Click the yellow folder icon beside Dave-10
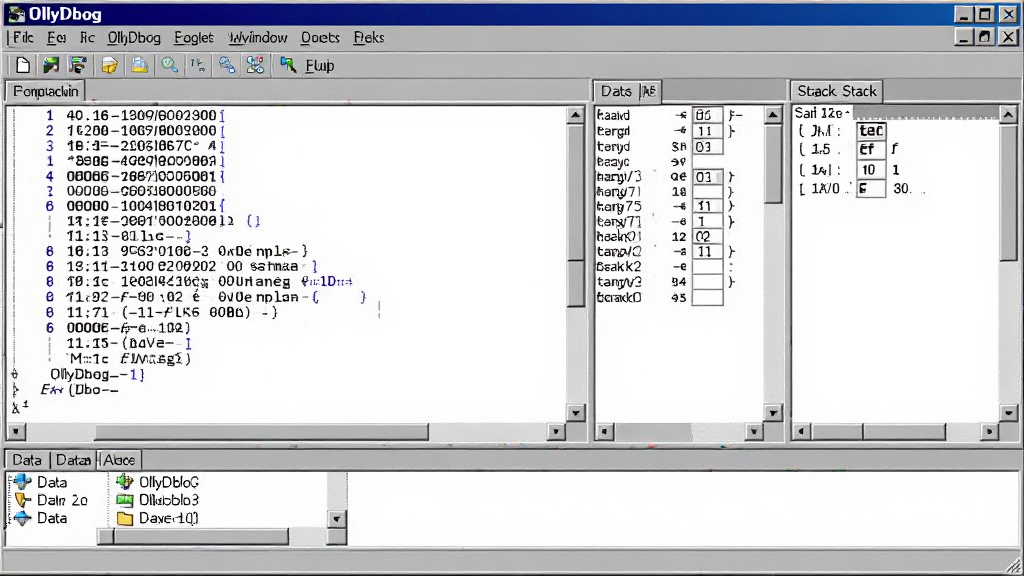The width and height of the screenshot is (1024, 576). coord(125,519)
